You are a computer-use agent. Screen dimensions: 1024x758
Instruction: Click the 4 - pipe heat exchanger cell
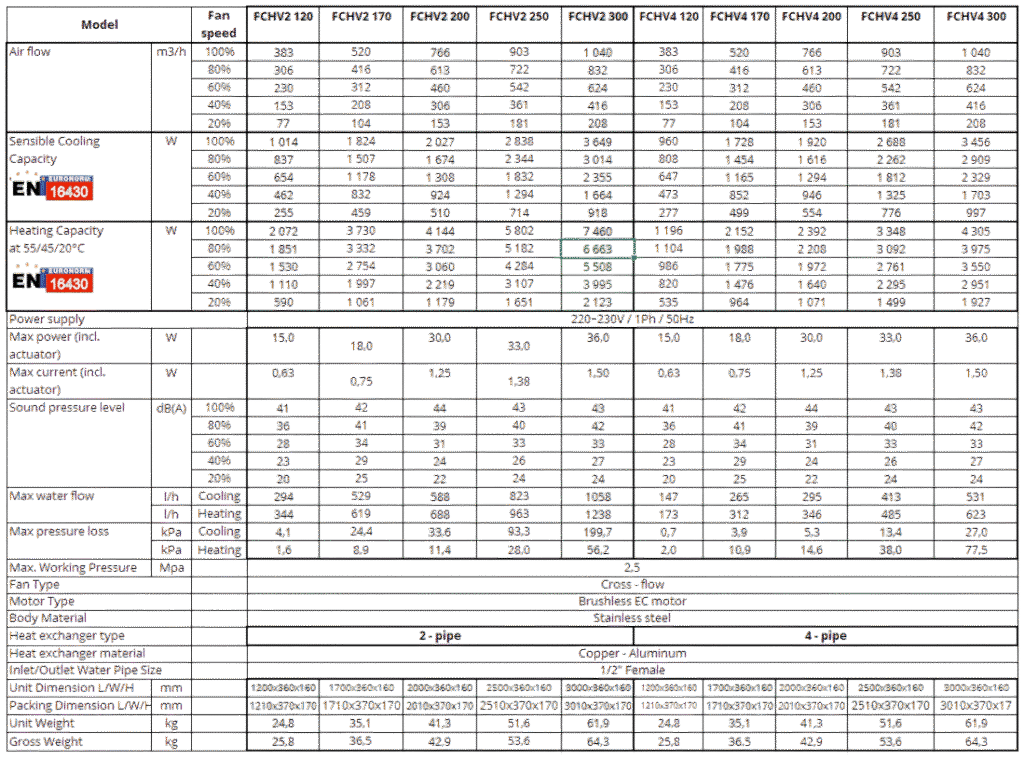coord(826,636)
